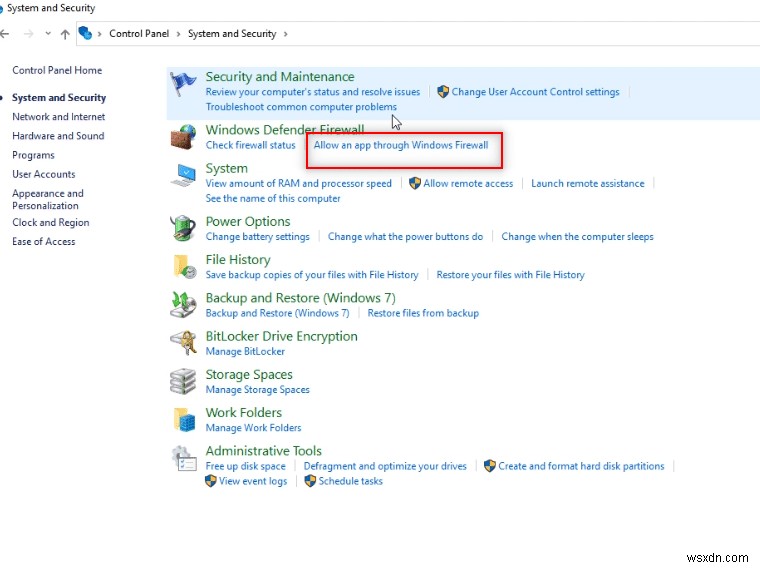Click Control Panel in the address bar
Screen dimensions: 760x568
(x=140, y=34)
